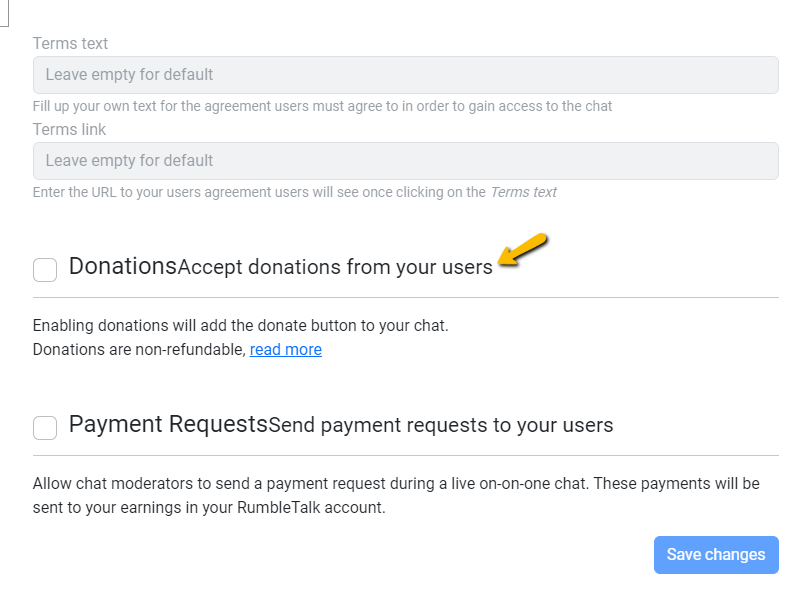The image size is (800, 600).
Task: Select the Terms text field label
Action: (70, 43)
